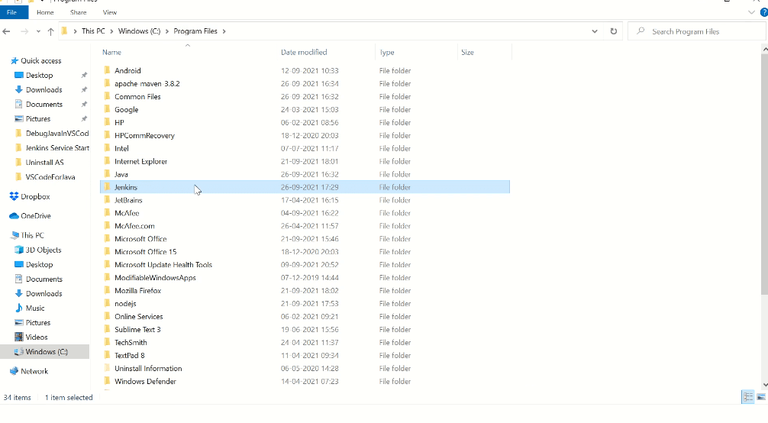Switch to the Share ribbon tab

click(x=78, y=12)
